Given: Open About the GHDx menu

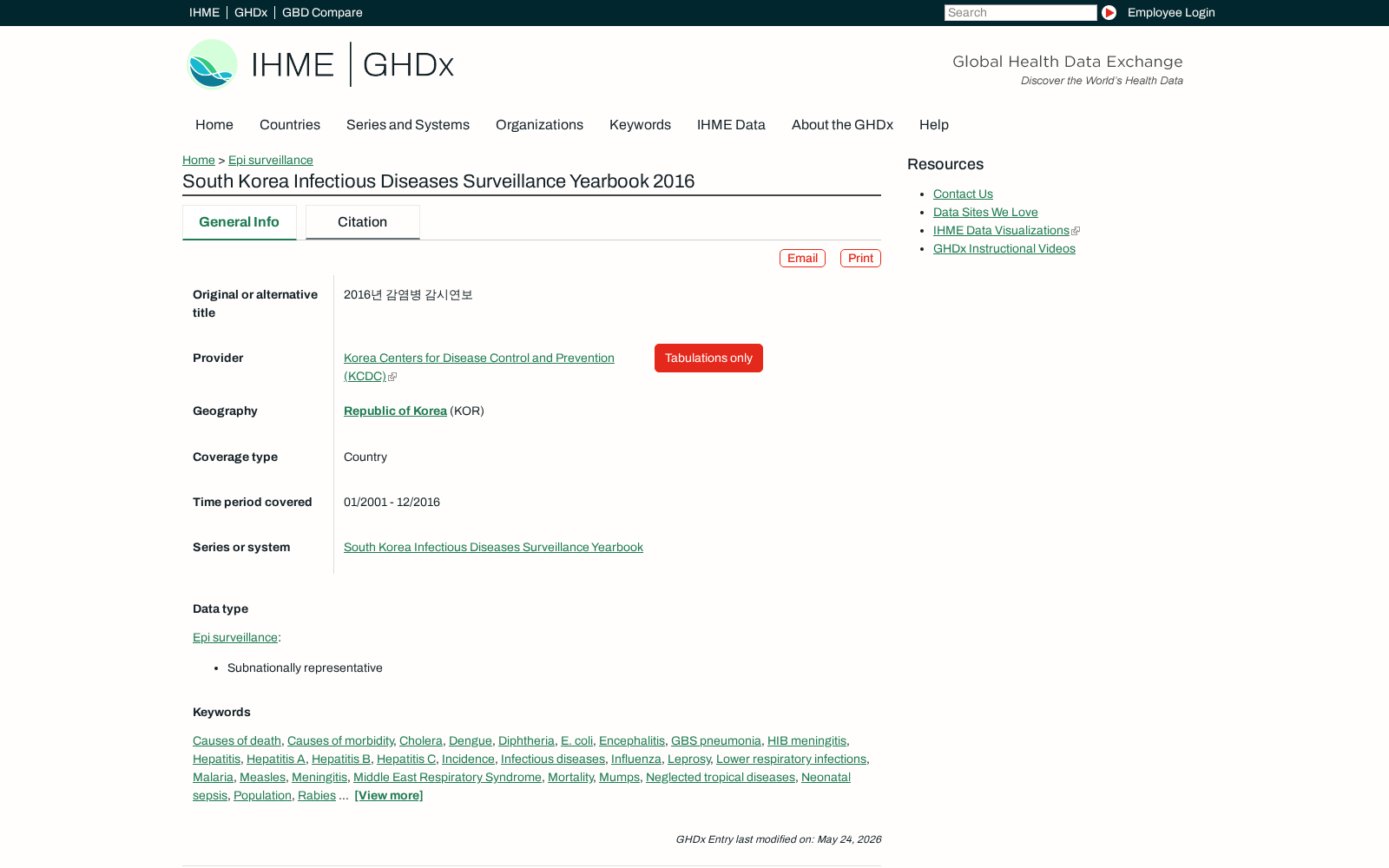Looking at the screenshot, I should pos(842,125).
